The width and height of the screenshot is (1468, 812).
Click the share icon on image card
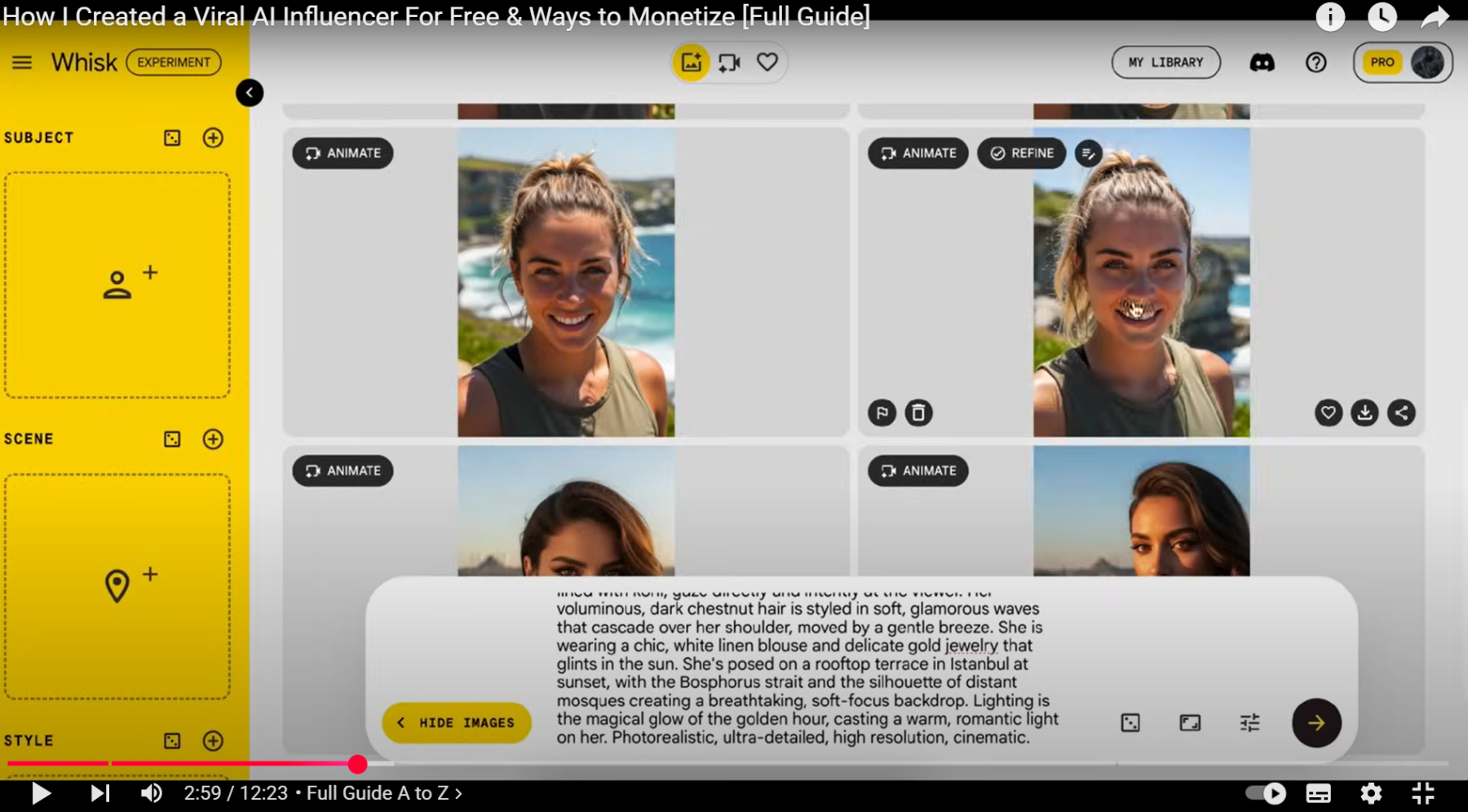click(1401, 413)
